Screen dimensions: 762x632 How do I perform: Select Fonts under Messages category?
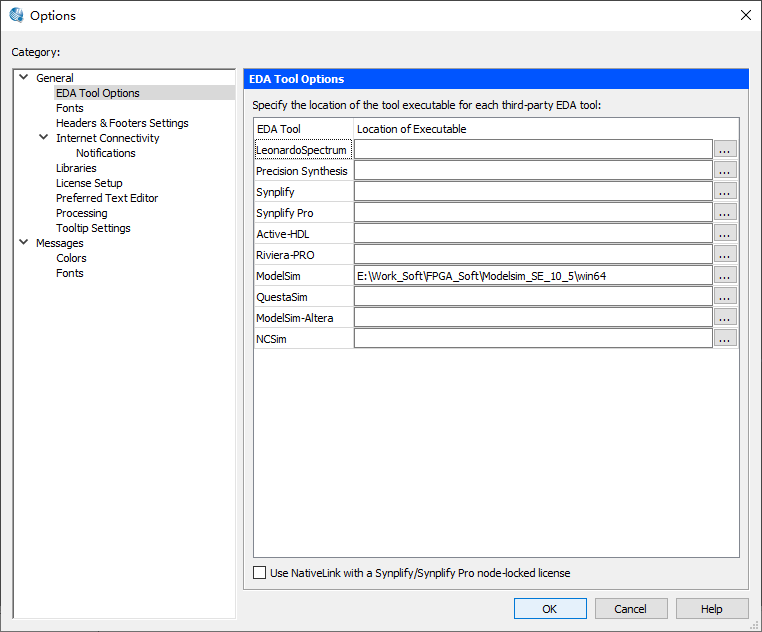[69, 273]
